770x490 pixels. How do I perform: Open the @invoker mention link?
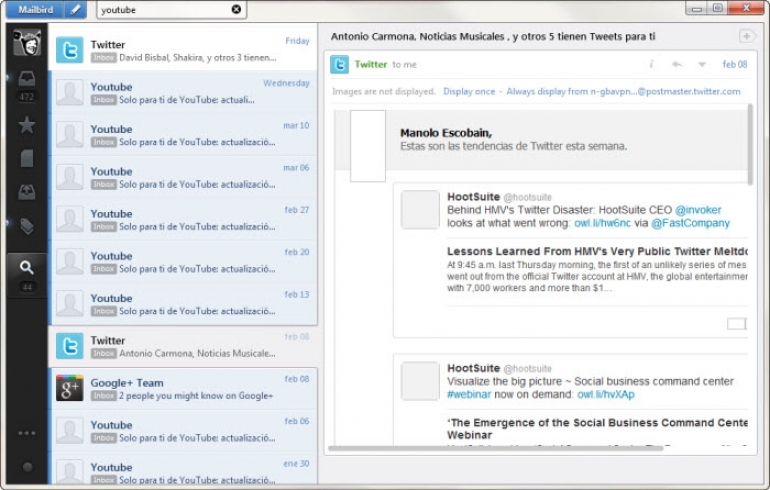[698, 210]
